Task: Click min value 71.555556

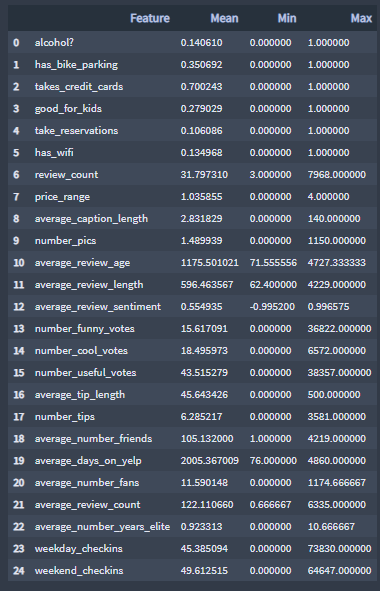Action: [273, 263]
